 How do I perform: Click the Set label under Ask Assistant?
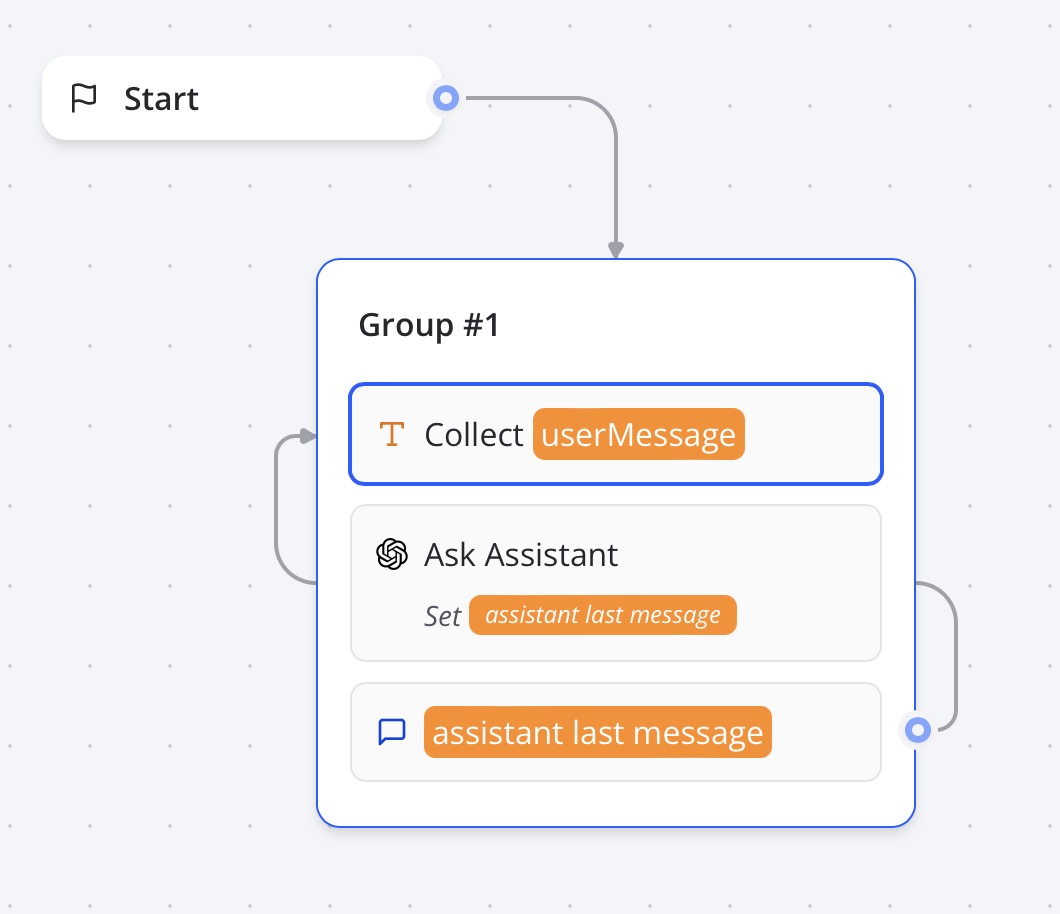click(x=442, y=616)
